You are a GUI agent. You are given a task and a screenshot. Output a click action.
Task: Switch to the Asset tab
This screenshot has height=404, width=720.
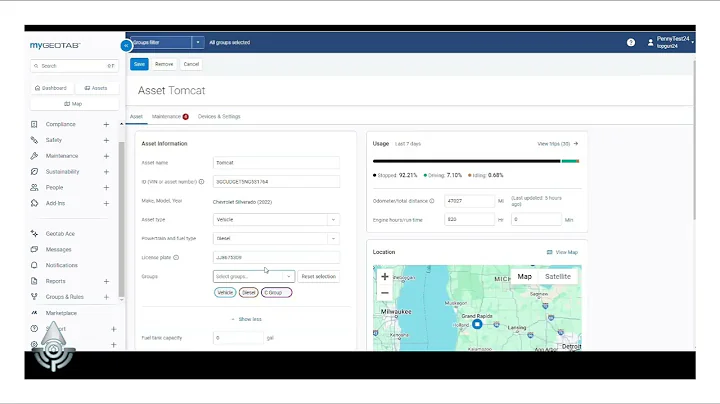(x=136, y=117)
